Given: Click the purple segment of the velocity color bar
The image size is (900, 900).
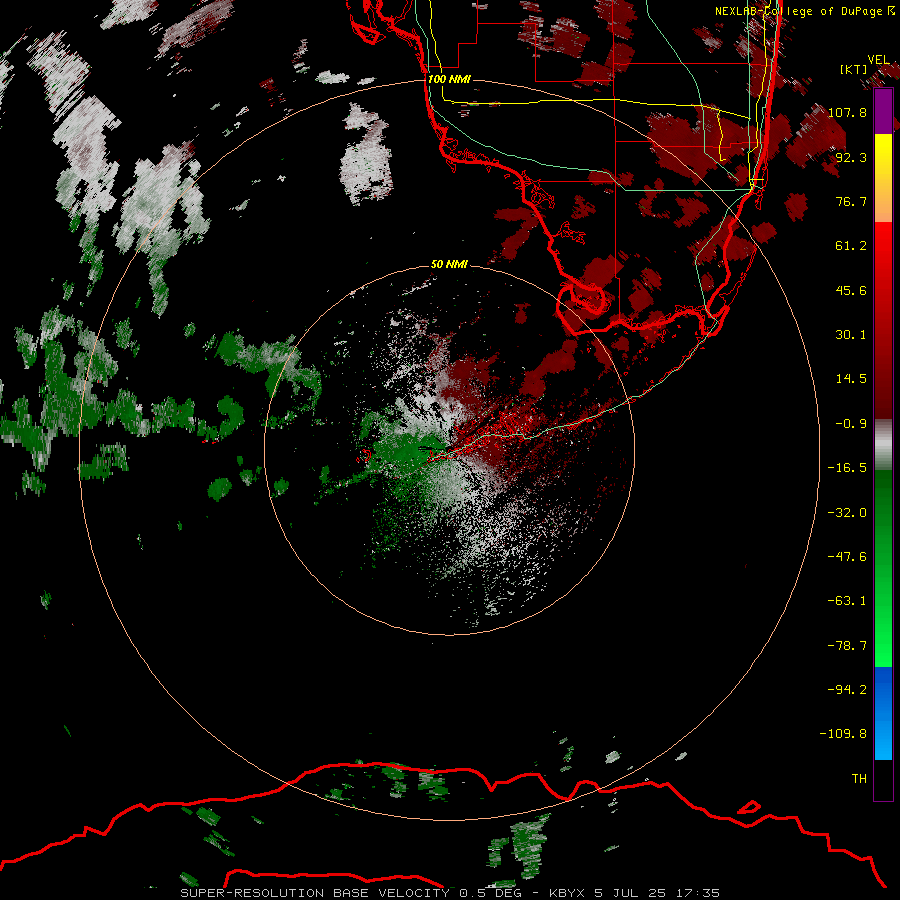Looking at the screenshot, I should click(883, 111).
